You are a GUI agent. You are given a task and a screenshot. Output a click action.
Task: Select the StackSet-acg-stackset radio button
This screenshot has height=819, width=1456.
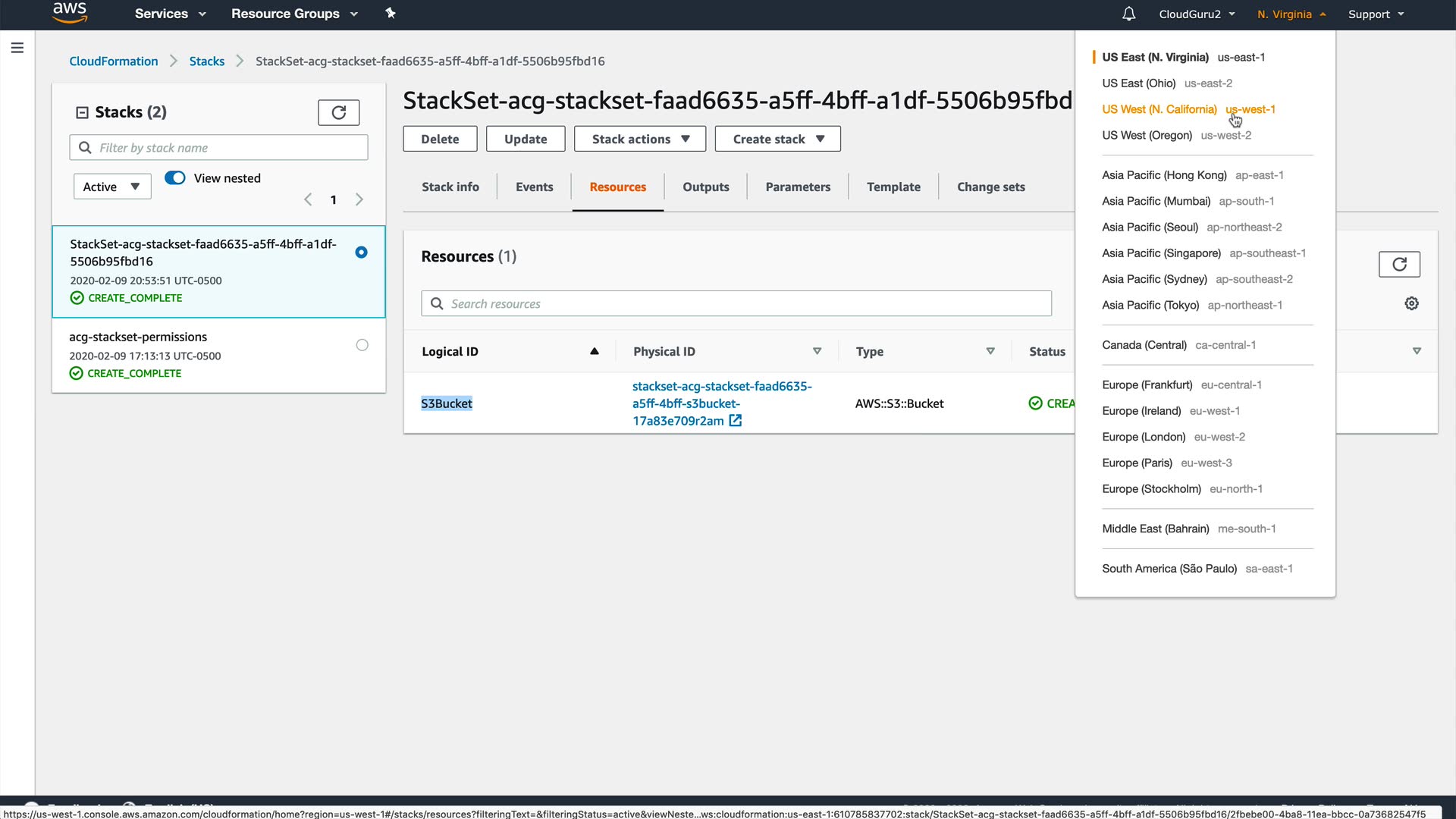362,253
